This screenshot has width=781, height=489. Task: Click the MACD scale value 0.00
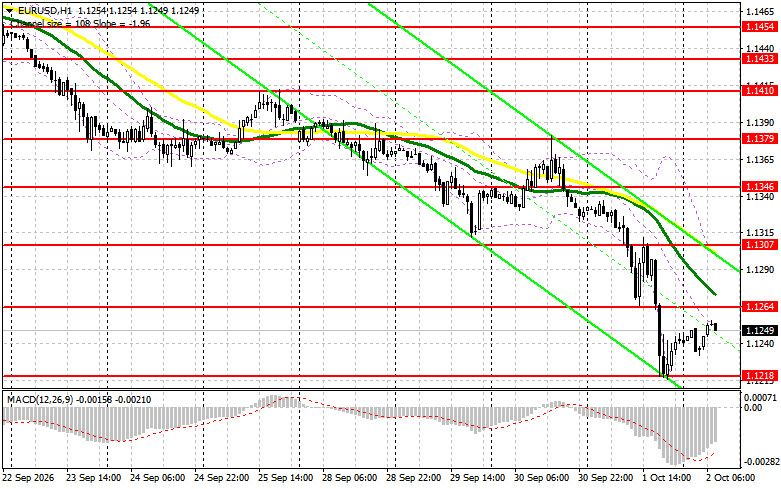click(x=752, y=408)
